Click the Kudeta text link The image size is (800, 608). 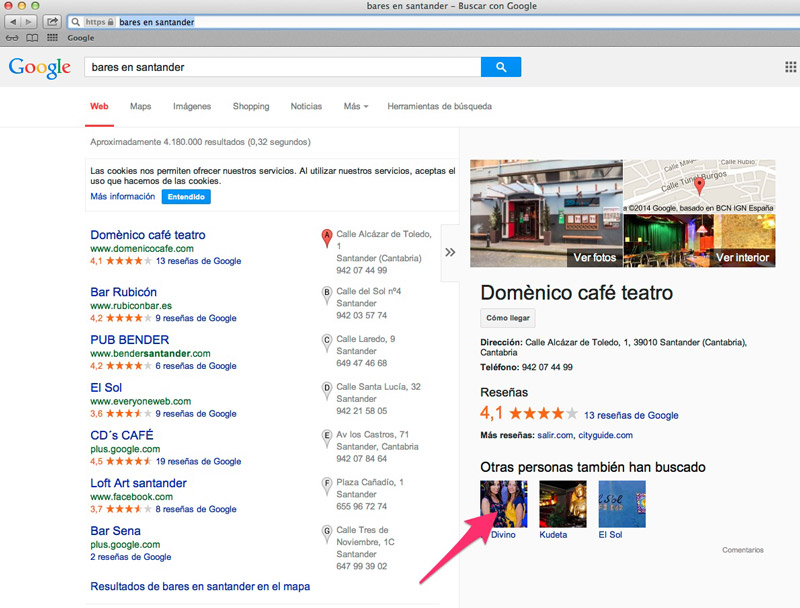tap(553, 535)
